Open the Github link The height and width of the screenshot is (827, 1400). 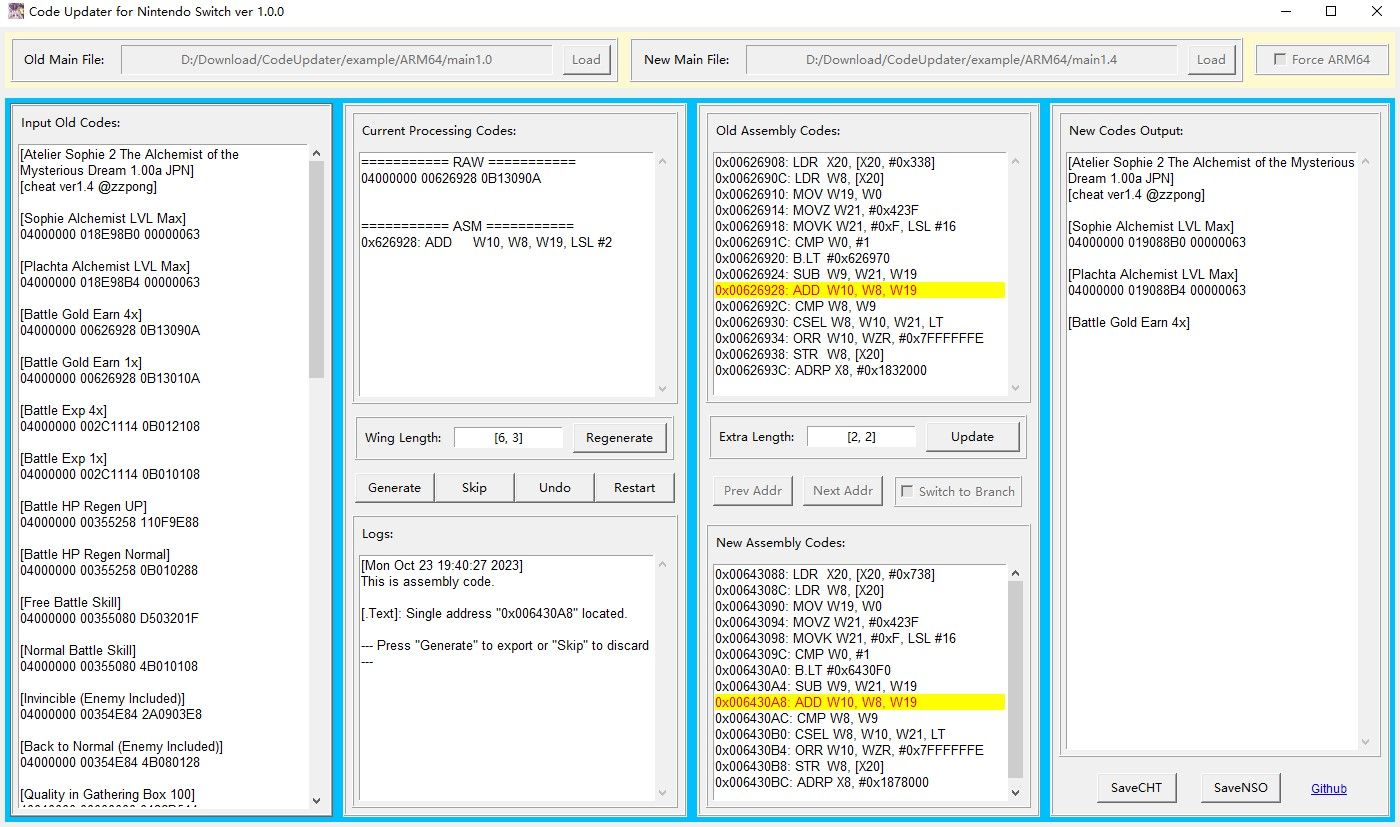point(1329,788)
